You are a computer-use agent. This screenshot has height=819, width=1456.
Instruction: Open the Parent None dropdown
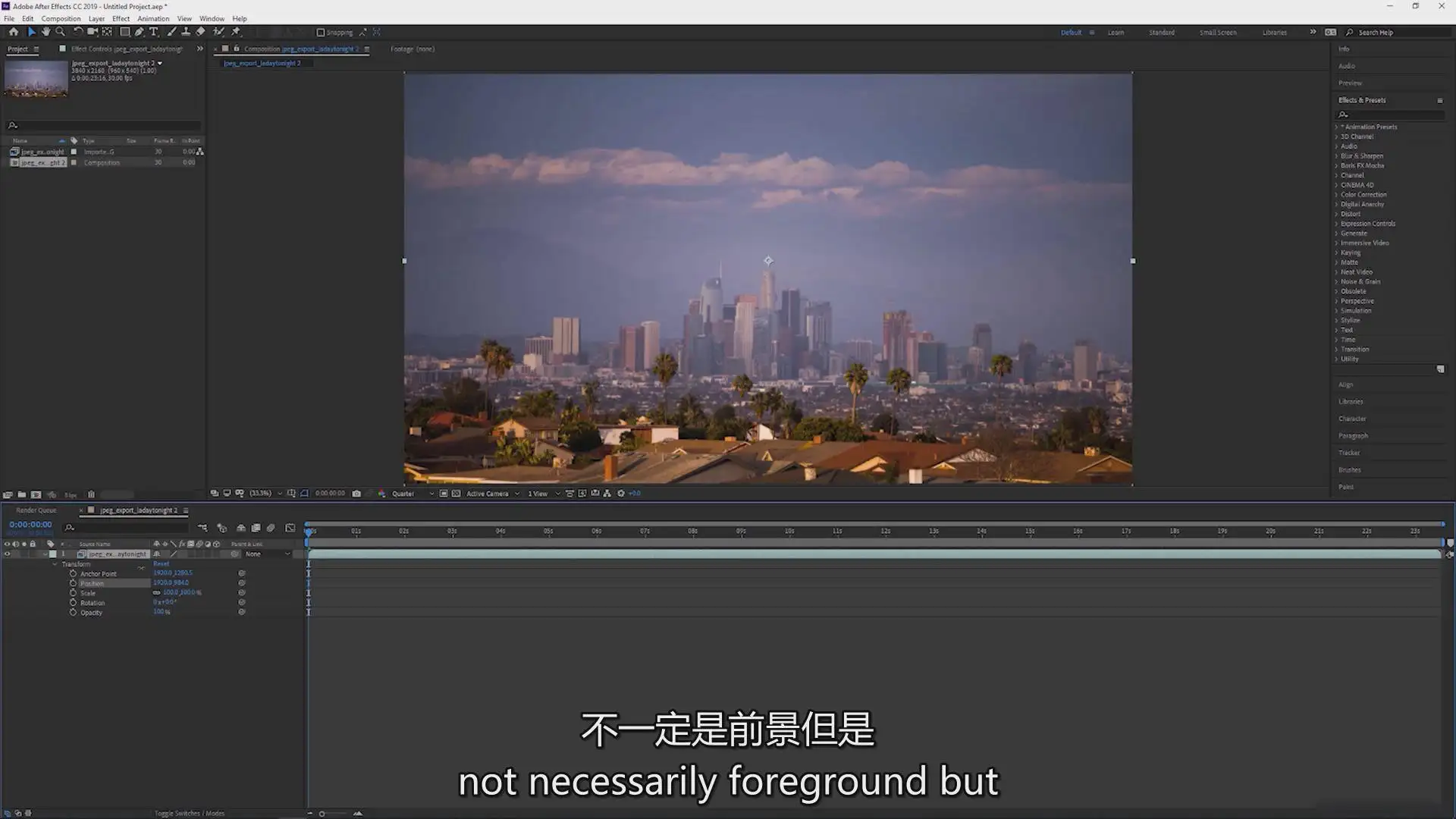coord(267,554)
